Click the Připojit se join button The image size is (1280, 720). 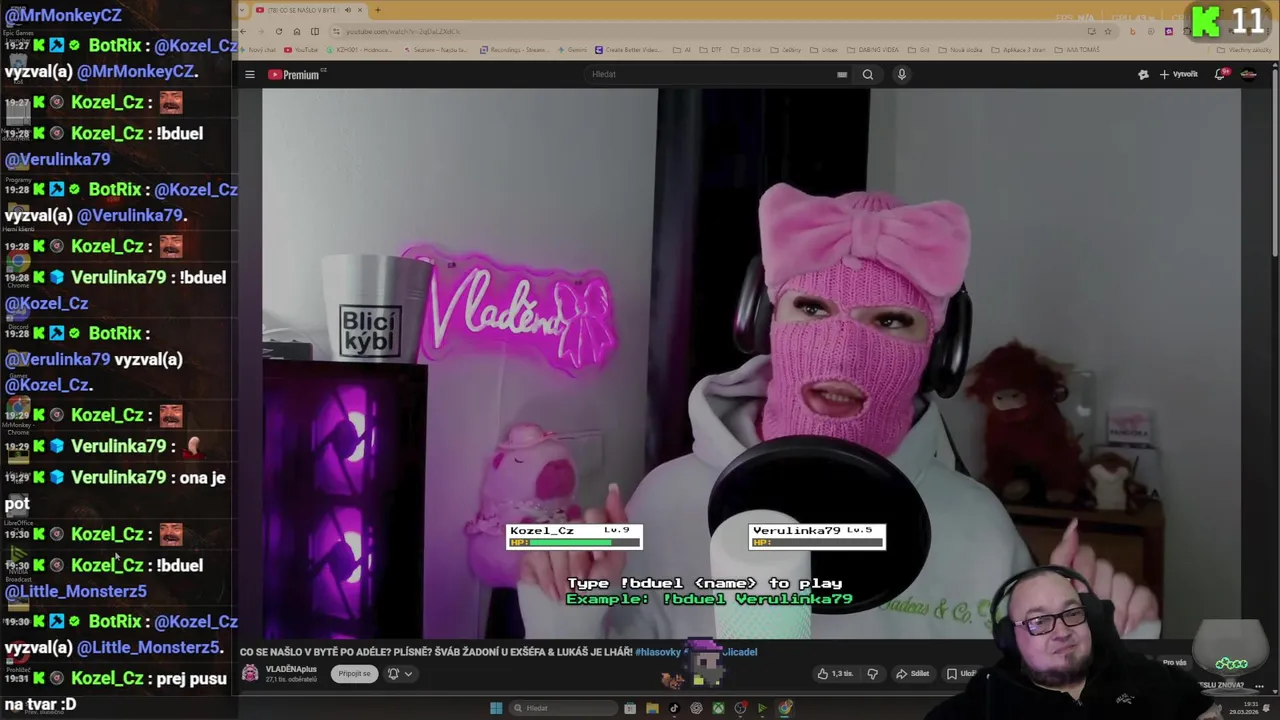pos(354,674)
